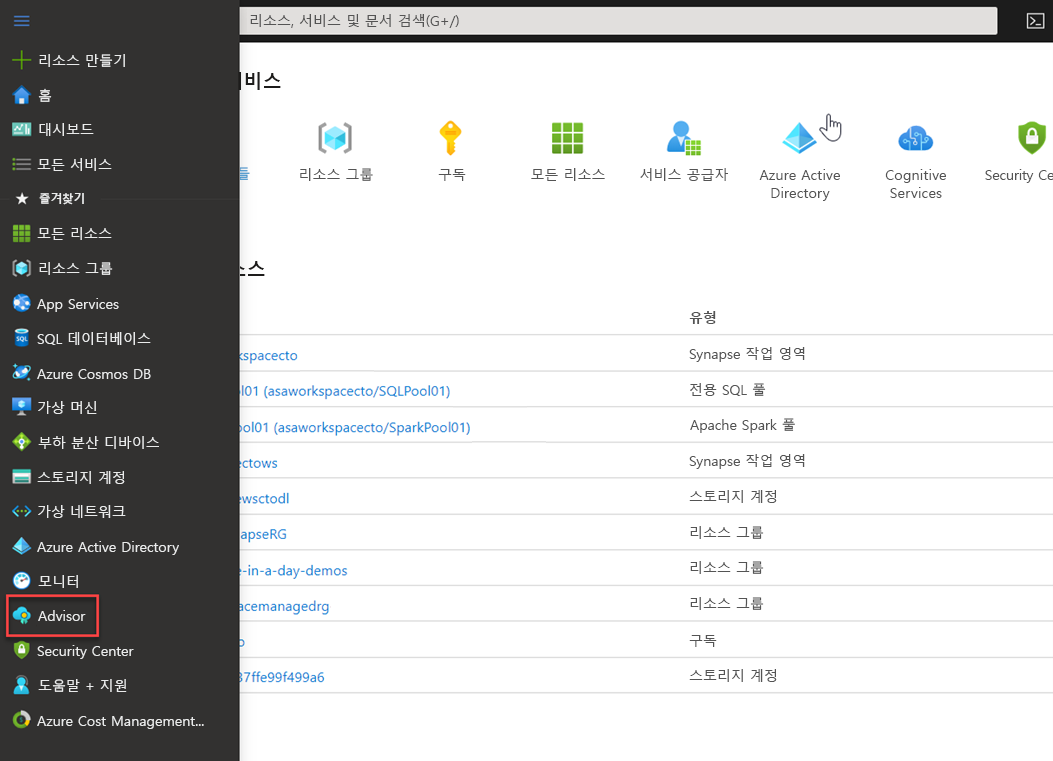Viewport: 1053px width, 761px height.
Task: Open Azure Active Directory services tile
Action: point(799,161)
